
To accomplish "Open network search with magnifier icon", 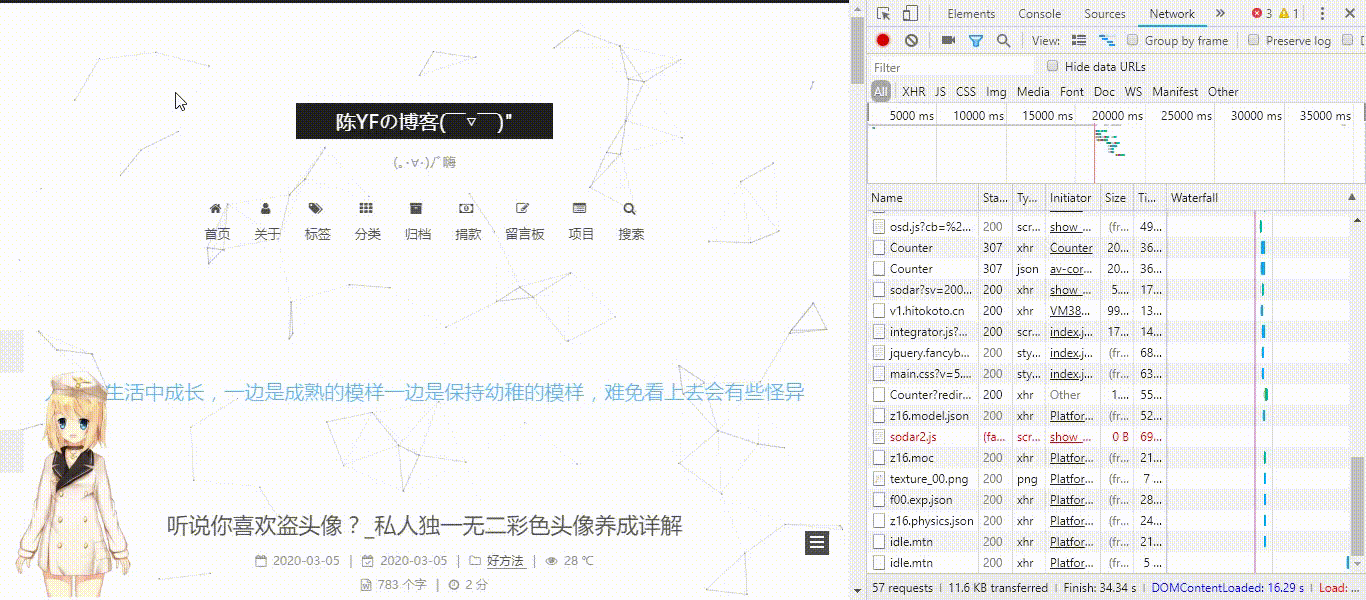I will (1003, 40).
